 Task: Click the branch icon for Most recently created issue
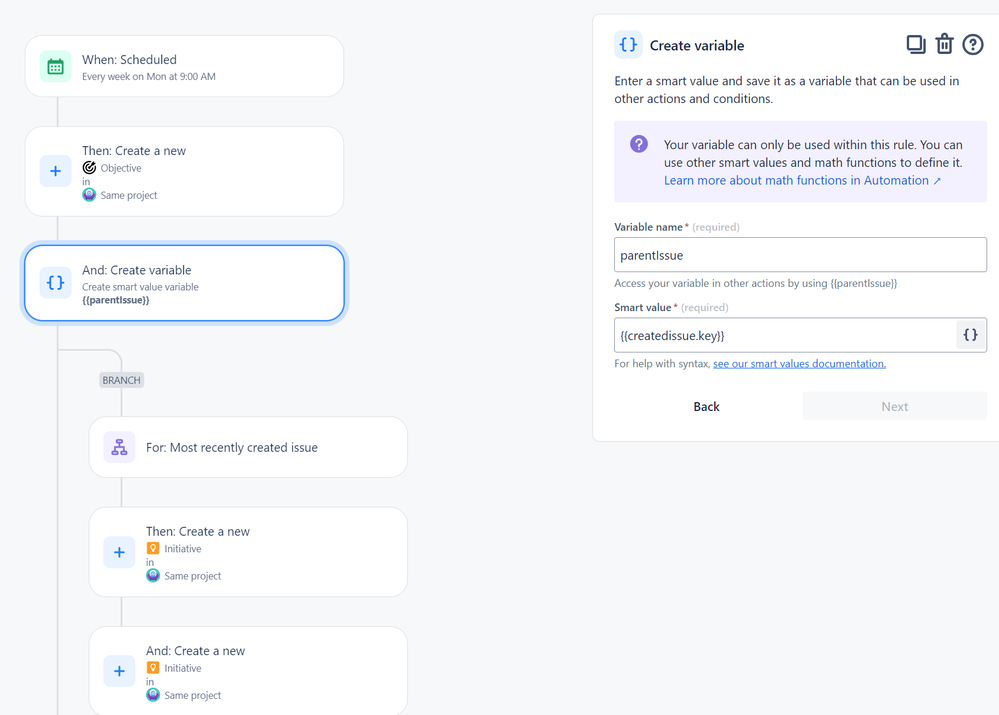pos(119,447)
